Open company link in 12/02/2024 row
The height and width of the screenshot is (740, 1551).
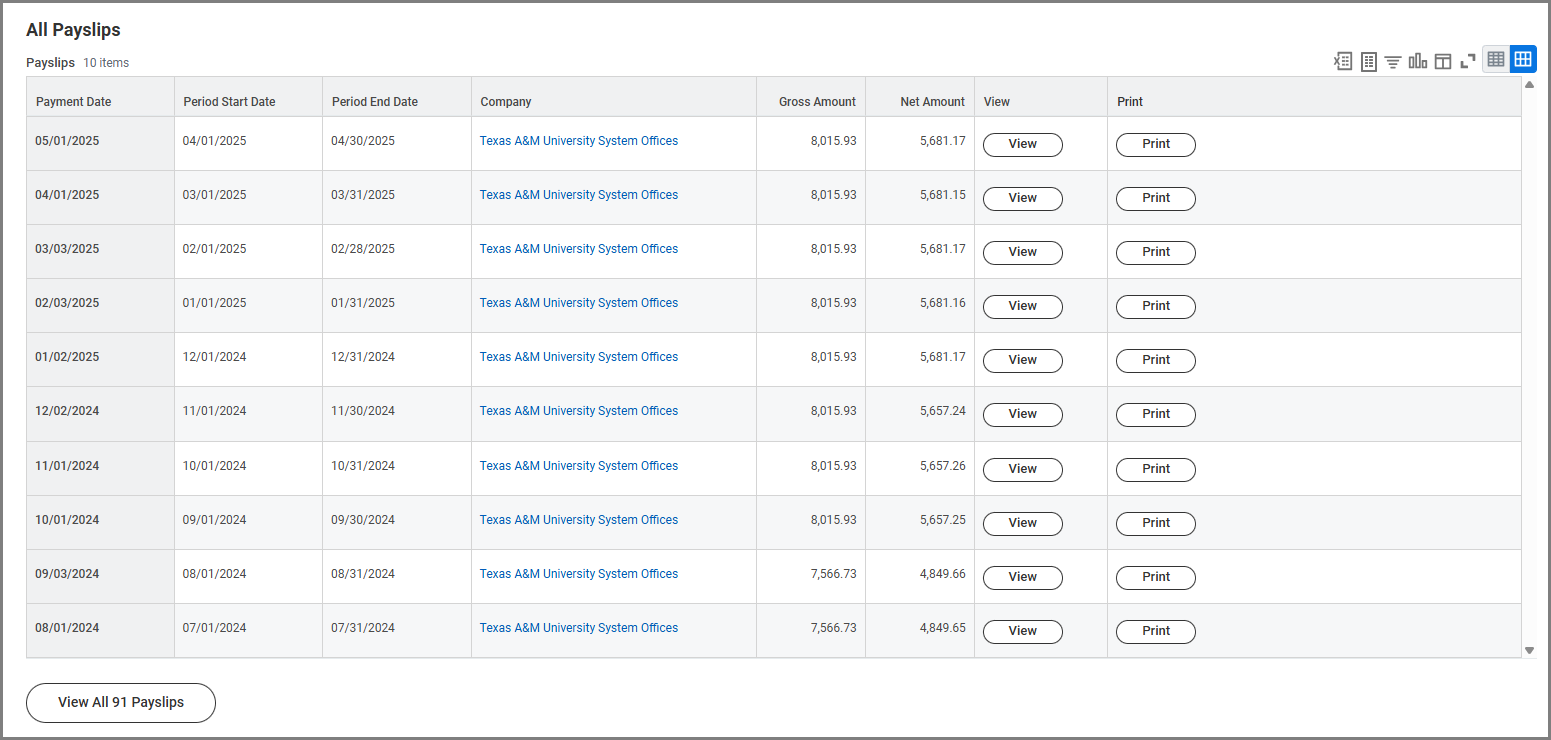coord(578,411)
